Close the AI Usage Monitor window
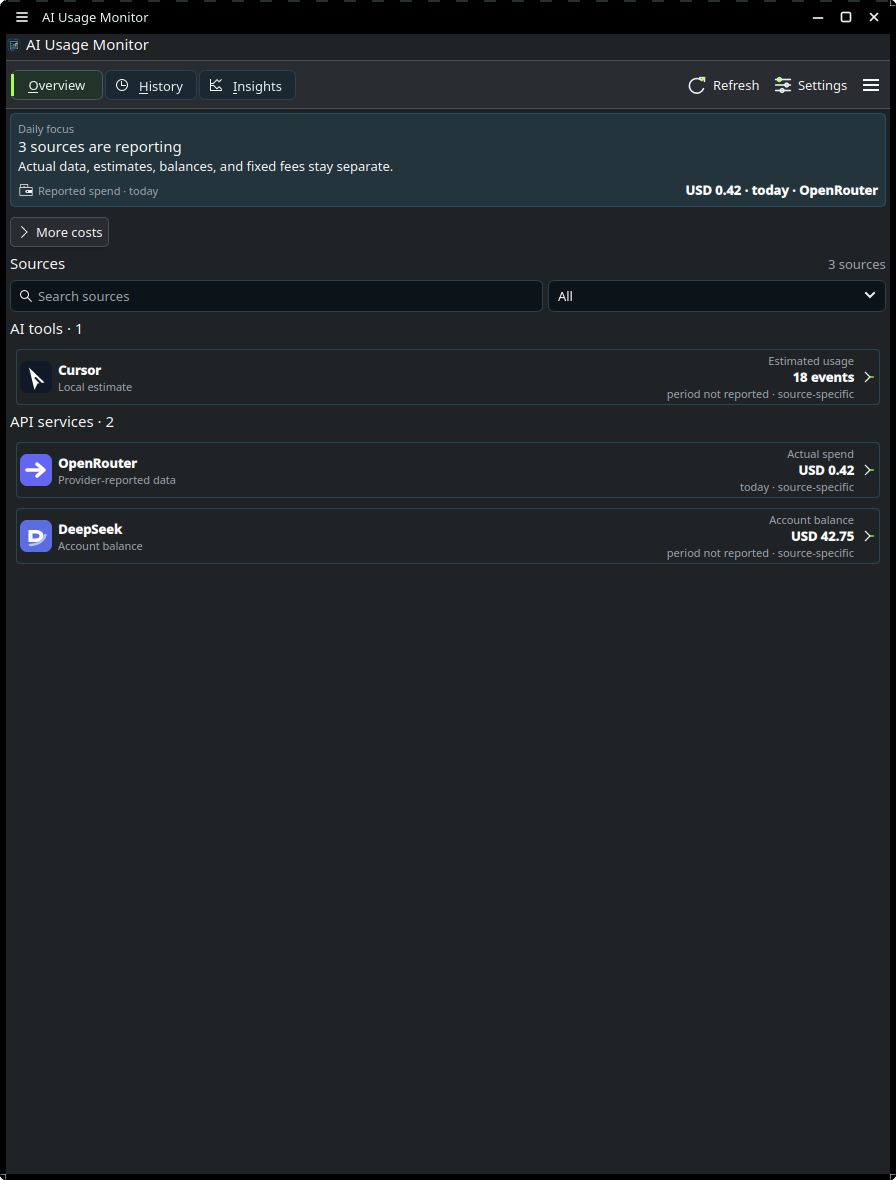Screen dimensions: 896x1180 pyautogui.click(x=873, y=17)
